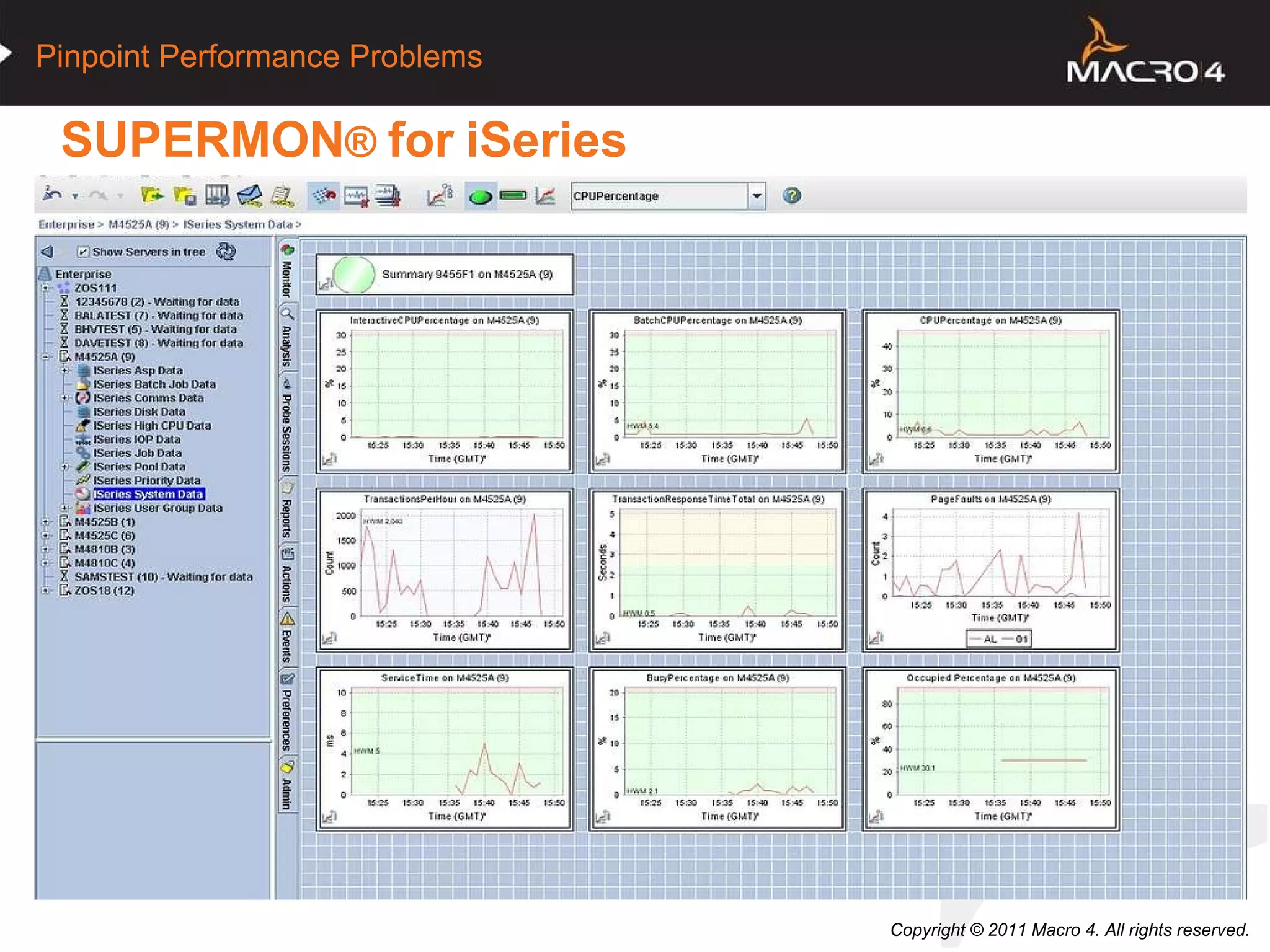Click the open folder with green arrow icon

151,196
